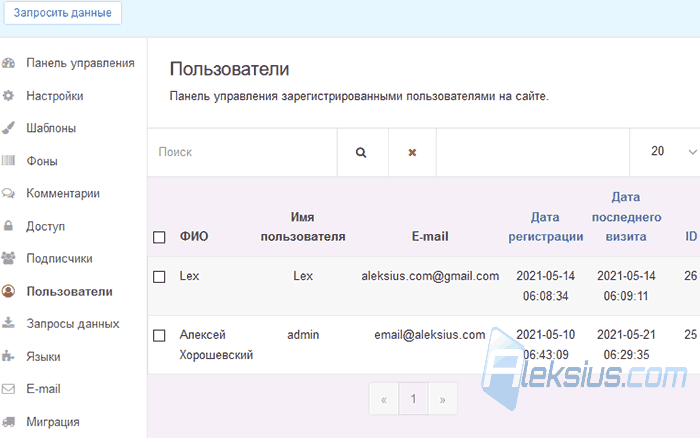The width and height of the screenshot is (700, 438).
Task: Click the speech bubbles icon beside Комментарии
Action: pyautogui.click(x=8, y=193)
